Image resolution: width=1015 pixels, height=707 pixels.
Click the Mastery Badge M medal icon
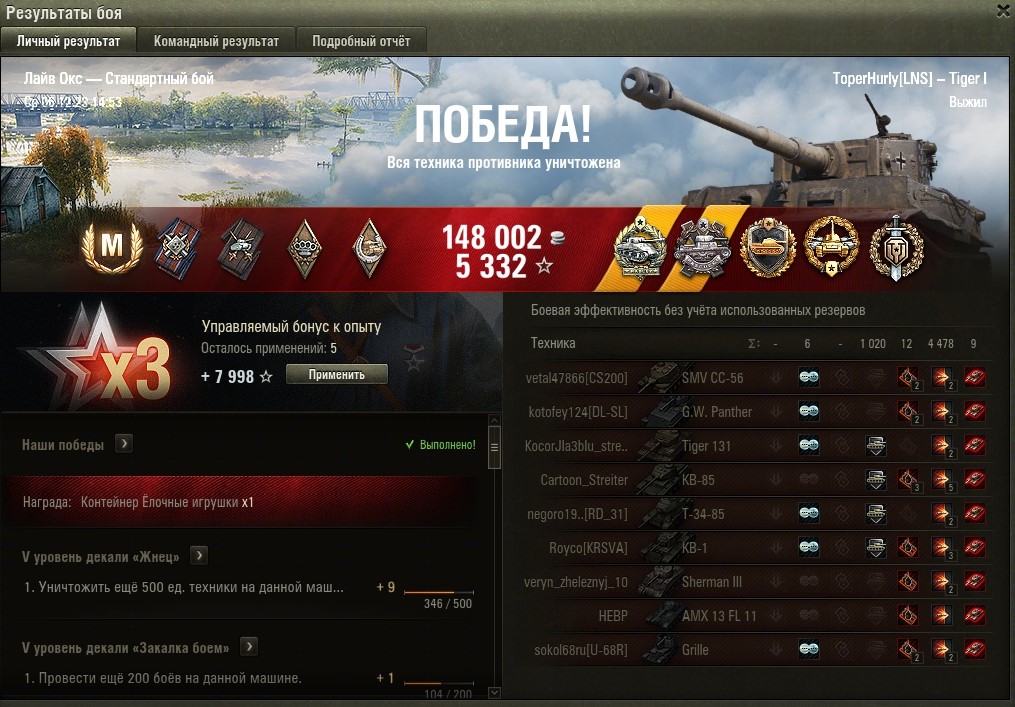pyautogui.click(x=112, y=246)
